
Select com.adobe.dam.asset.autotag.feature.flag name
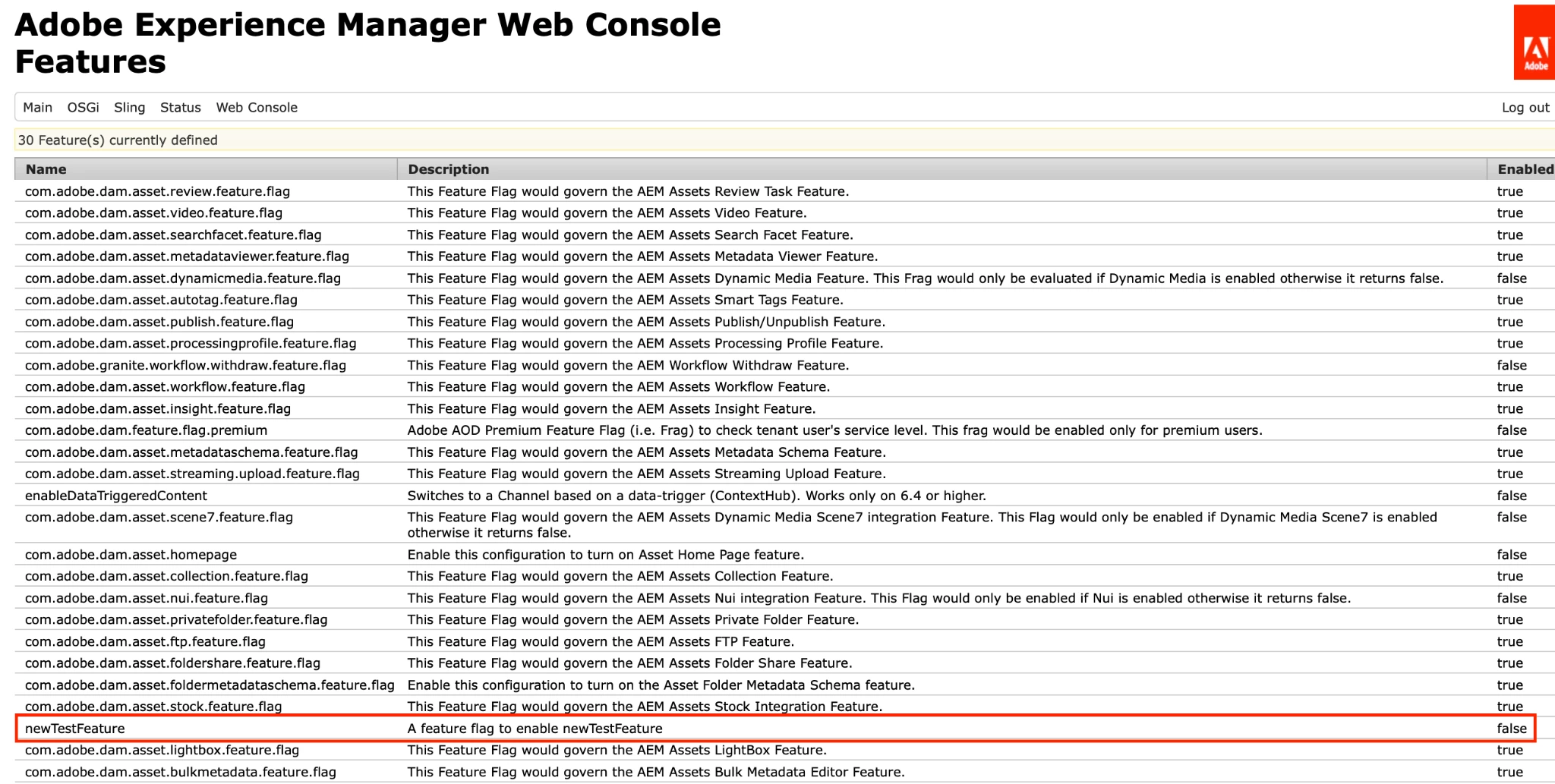point(161,300)
